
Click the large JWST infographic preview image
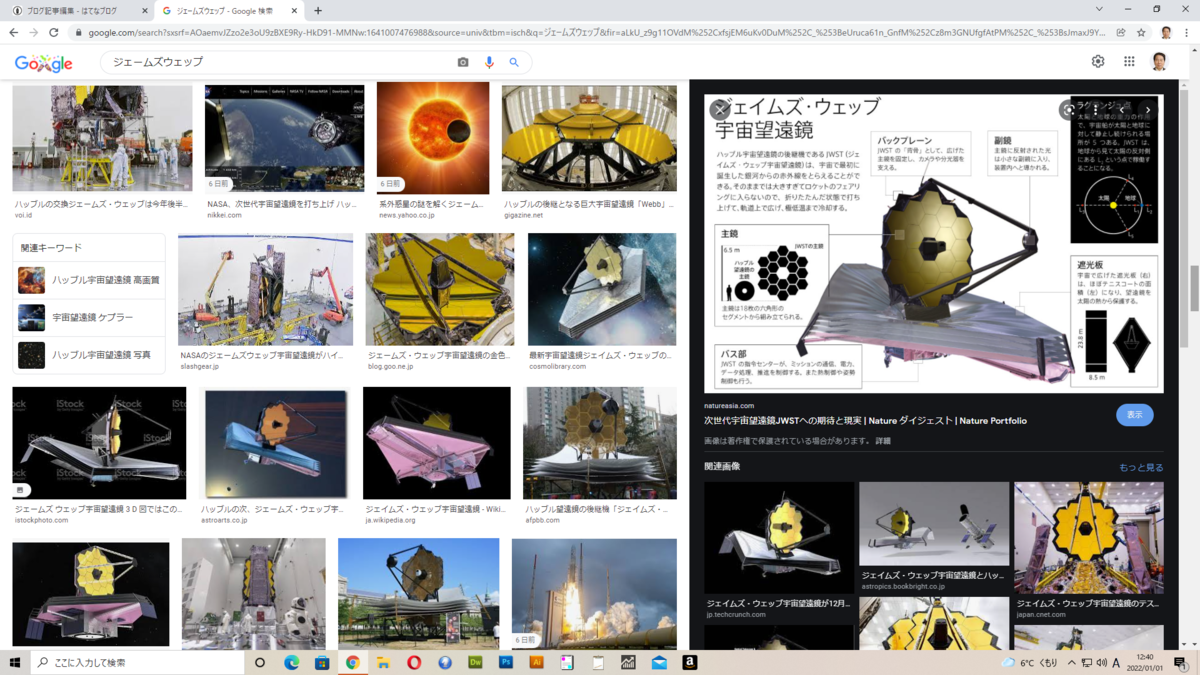934,243
